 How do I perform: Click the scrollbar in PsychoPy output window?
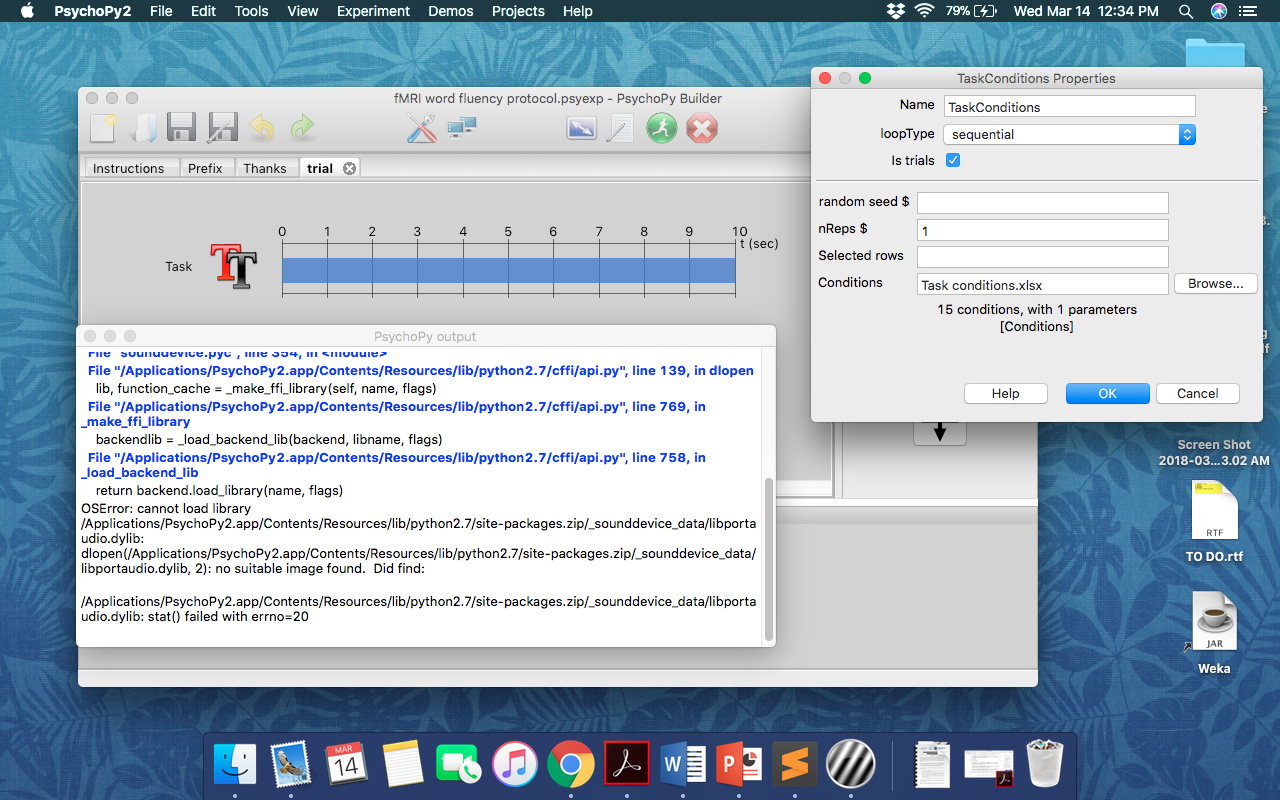coord(768,558)
